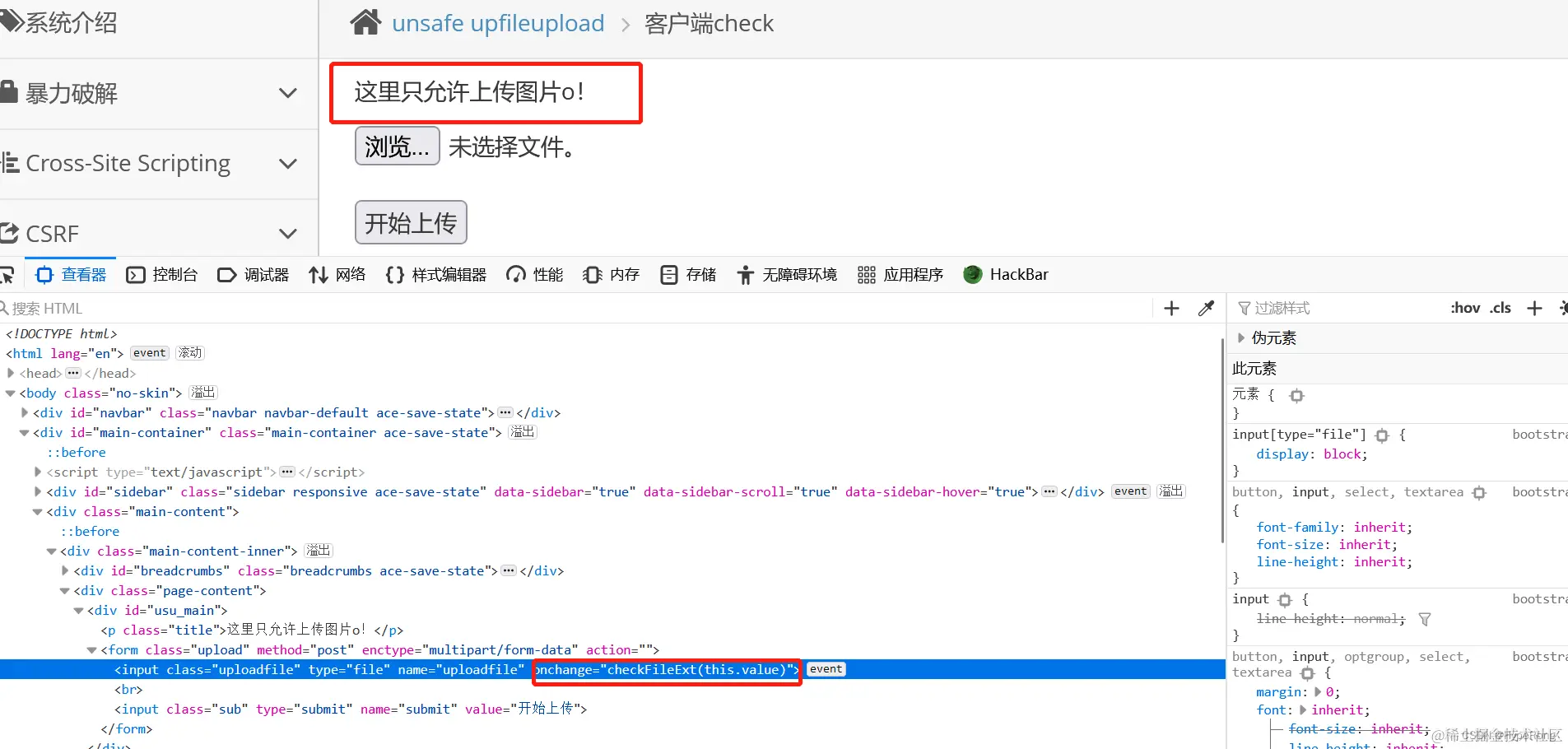
Task: Click the markup panel vertical scrollbar
Action: 1223,440
